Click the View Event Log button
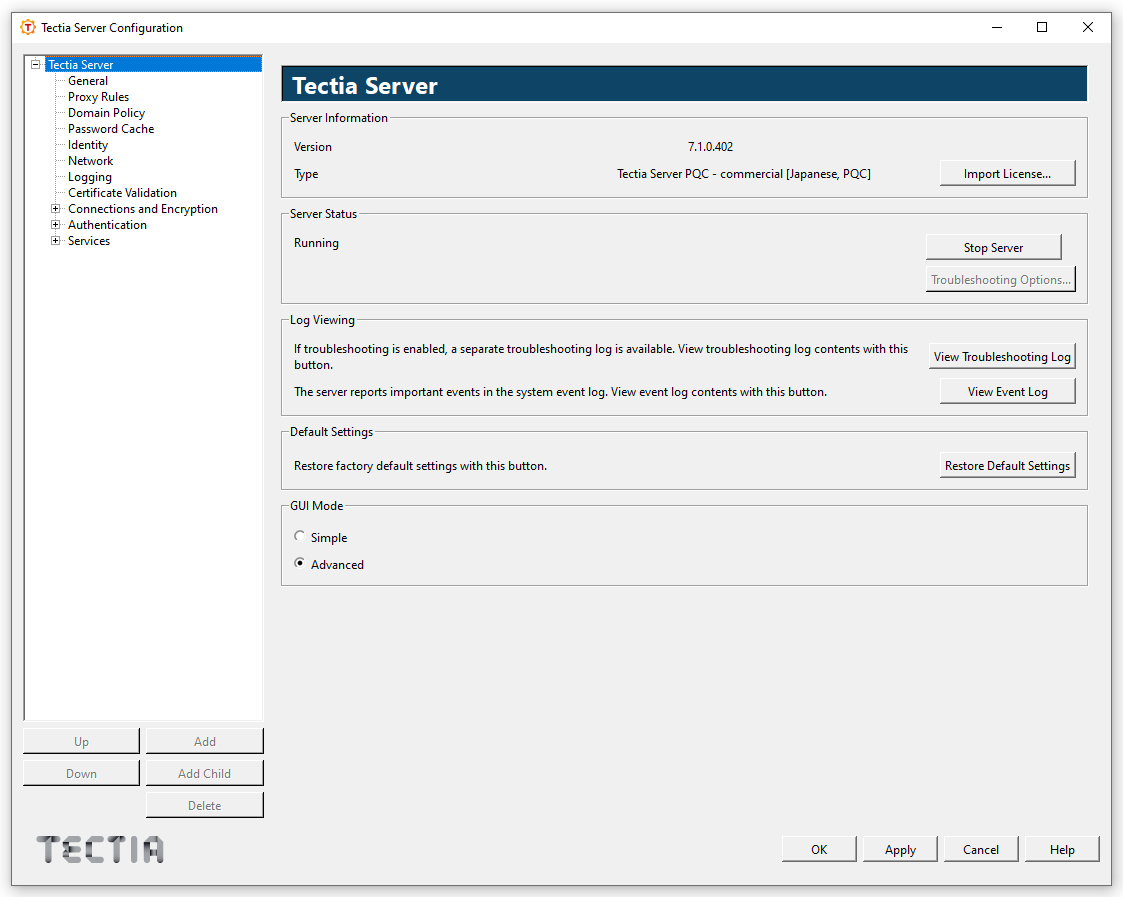This screenshot has width=1123, height=897. [x=1007, y=391]
